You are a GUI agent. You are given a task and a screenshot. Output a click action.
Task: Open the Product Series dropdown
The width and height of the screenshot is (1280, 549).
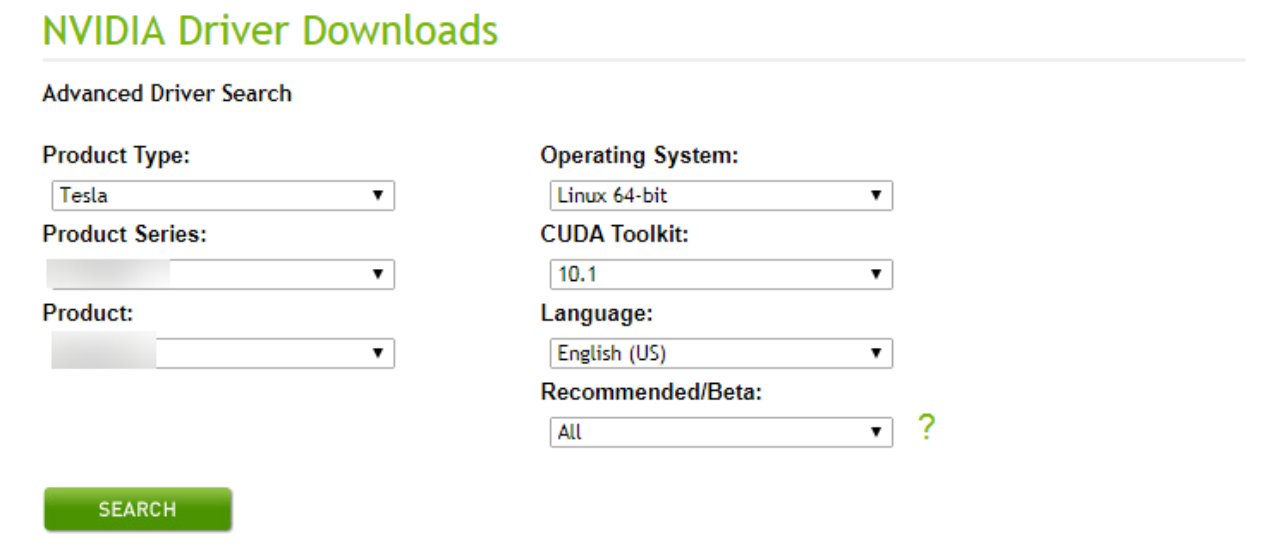click(223, 274)
